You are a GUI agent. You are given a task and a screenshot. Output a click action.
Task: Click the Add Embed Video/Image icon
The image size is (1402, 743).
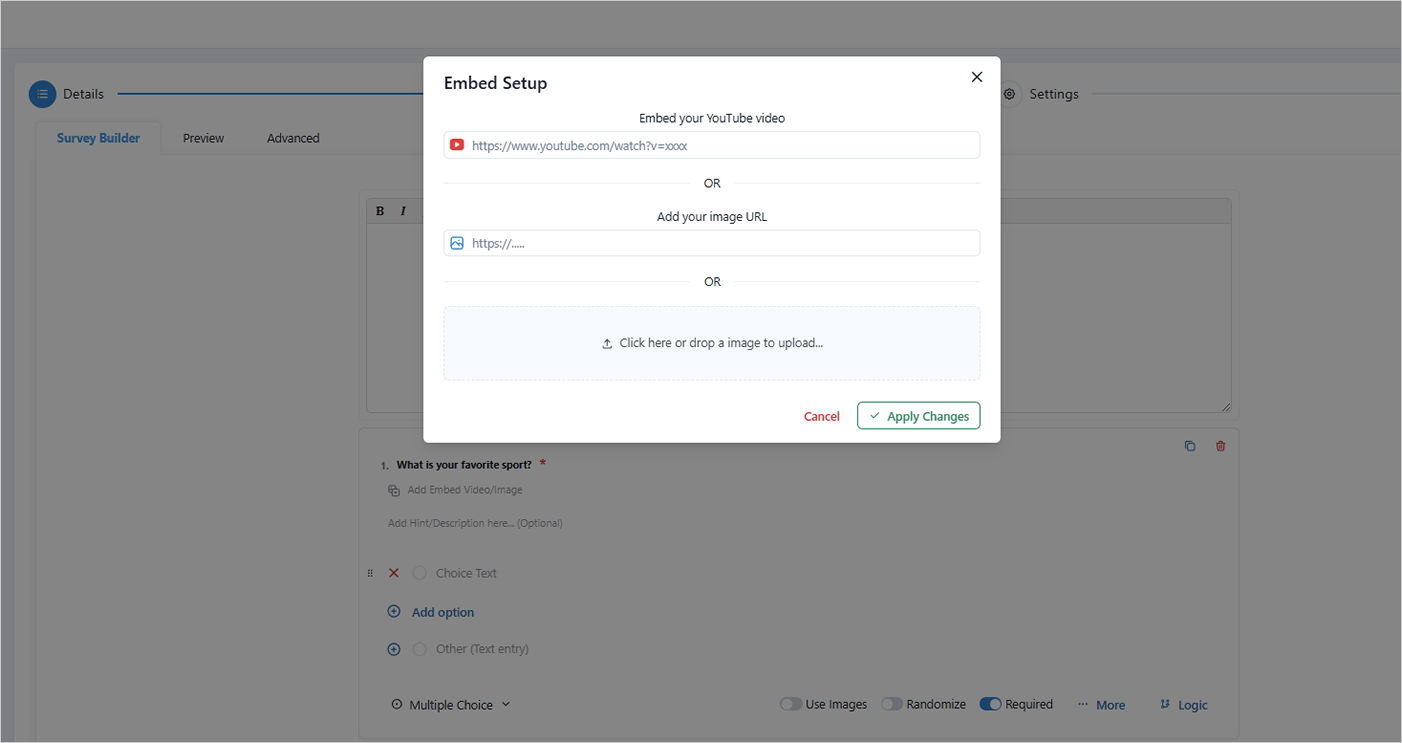coord(394,490)
